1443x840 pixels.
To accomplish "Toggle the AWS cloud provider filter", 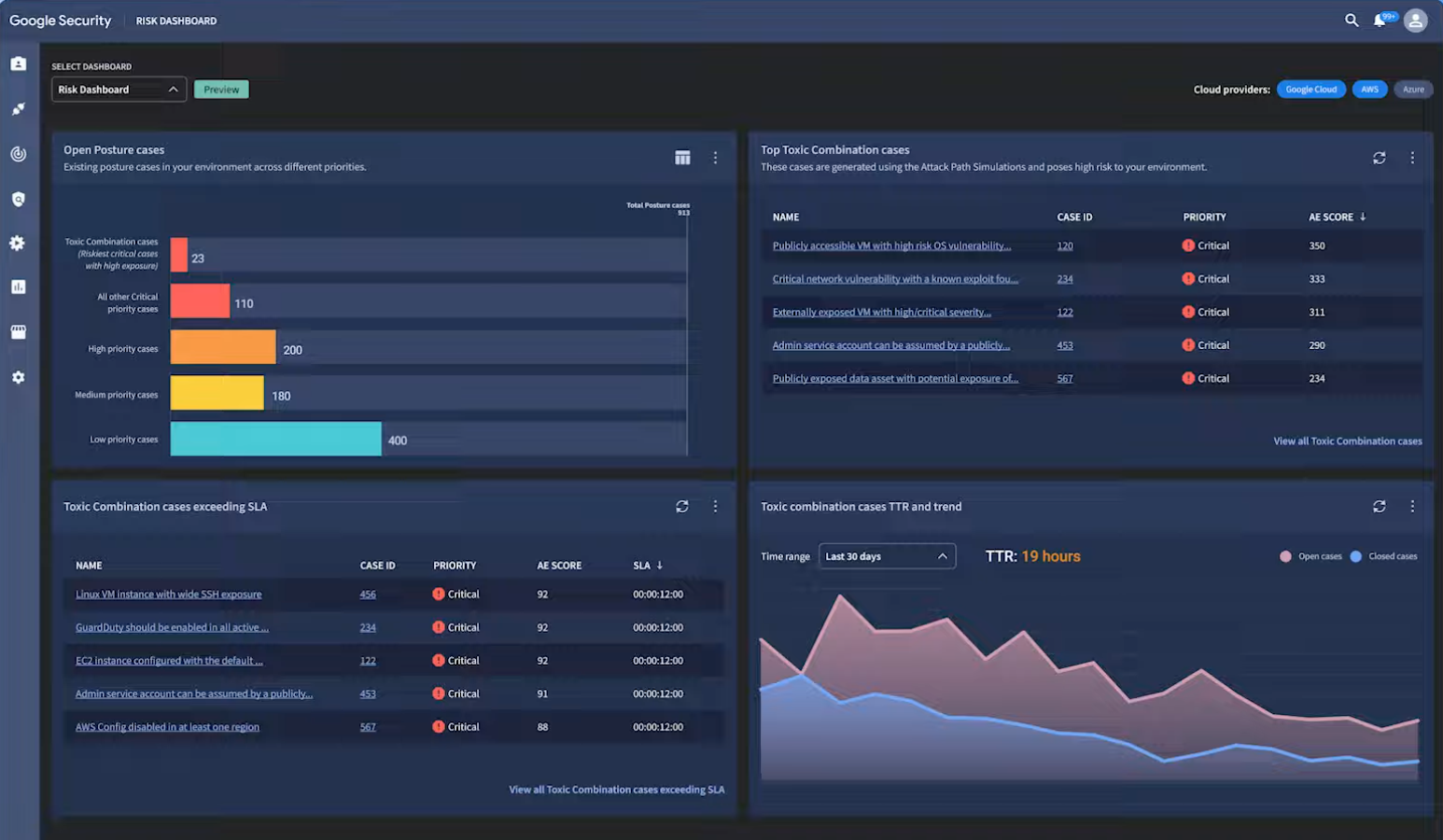I will [x=1369, y=90].
